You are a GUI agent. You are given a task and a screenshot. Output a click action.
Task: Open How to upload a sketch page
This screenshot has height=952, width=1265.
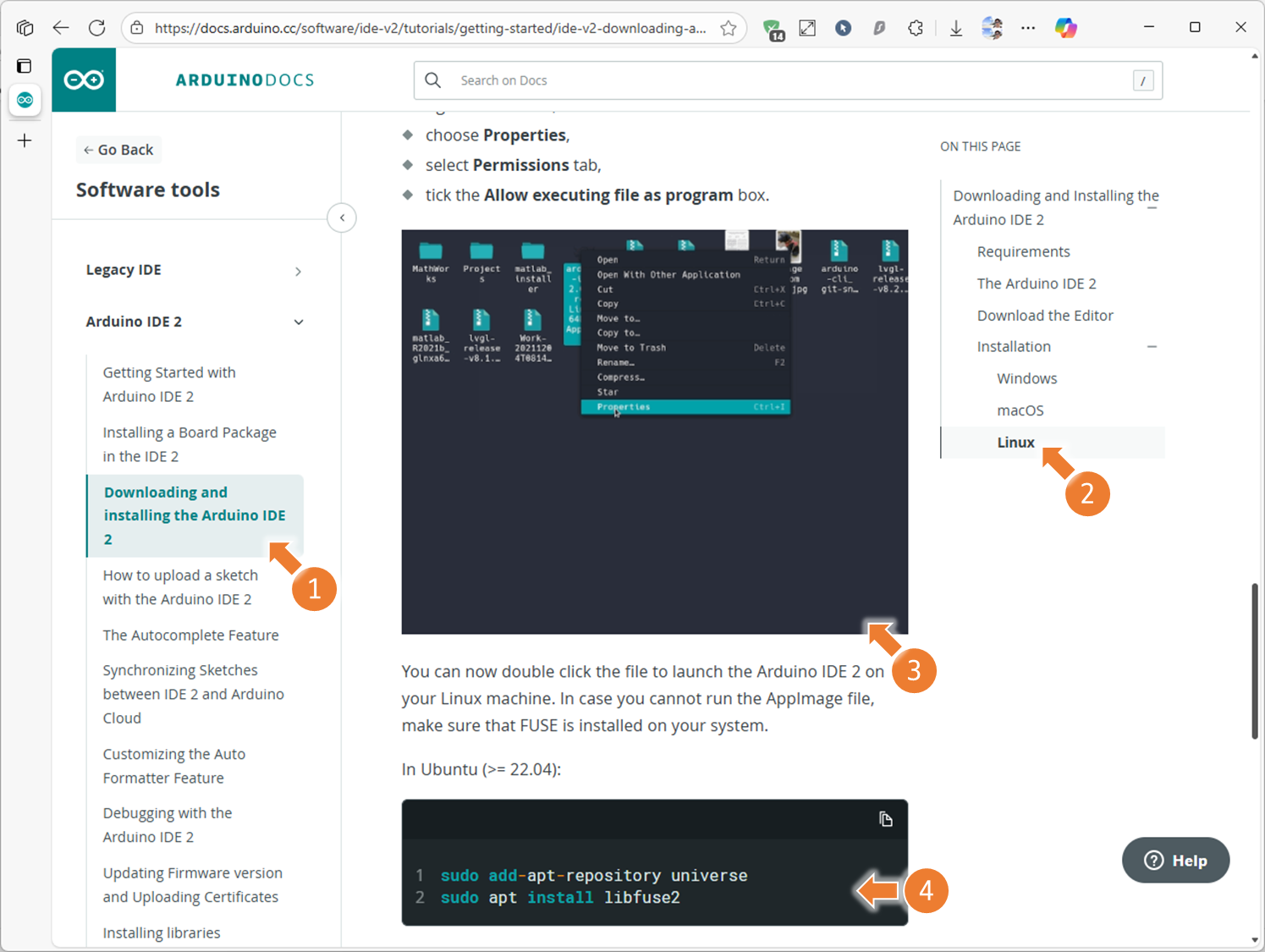pyautogui.click(x=180, y=587)
